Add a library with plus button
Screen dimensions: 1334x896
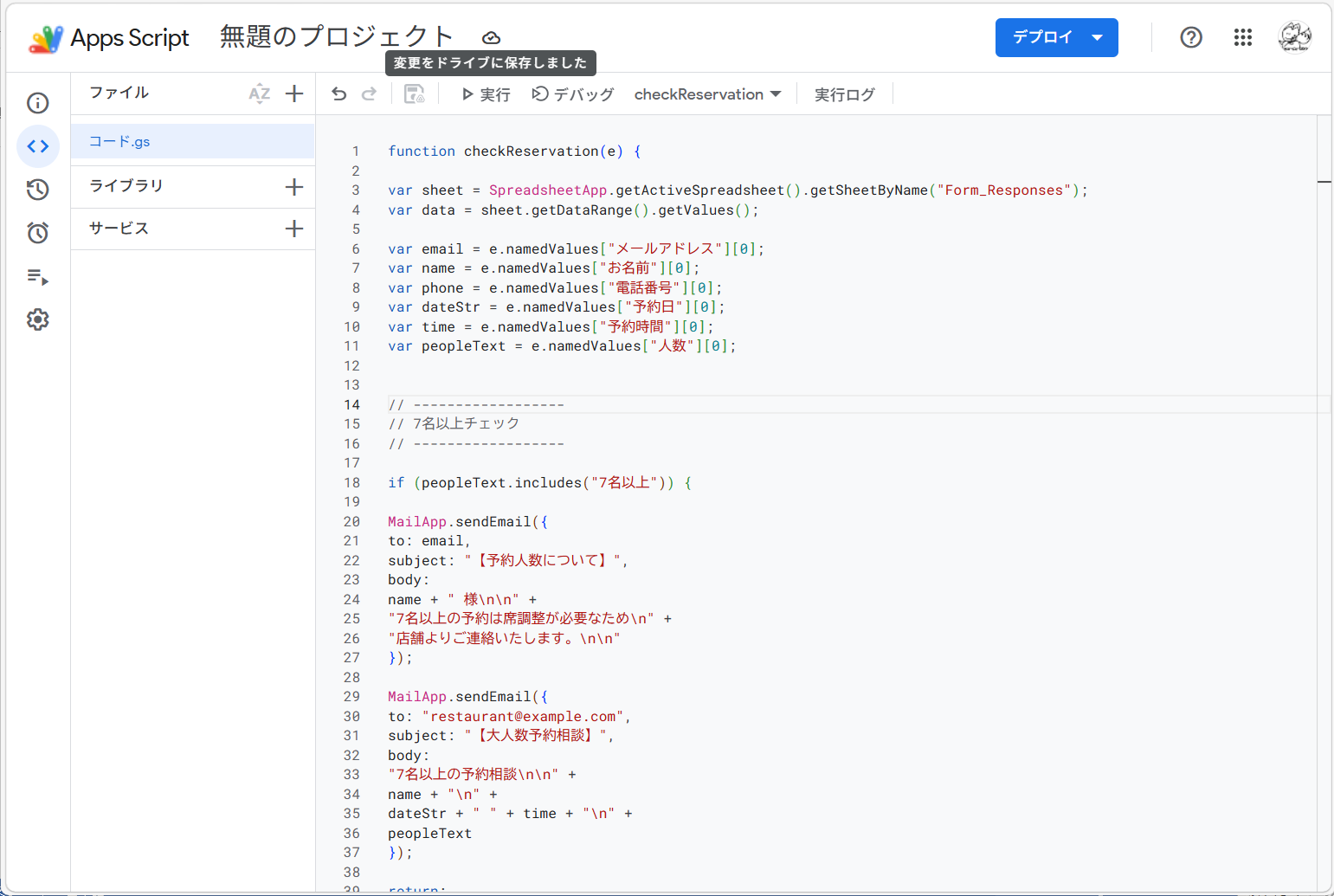click(x=294, y=187)
